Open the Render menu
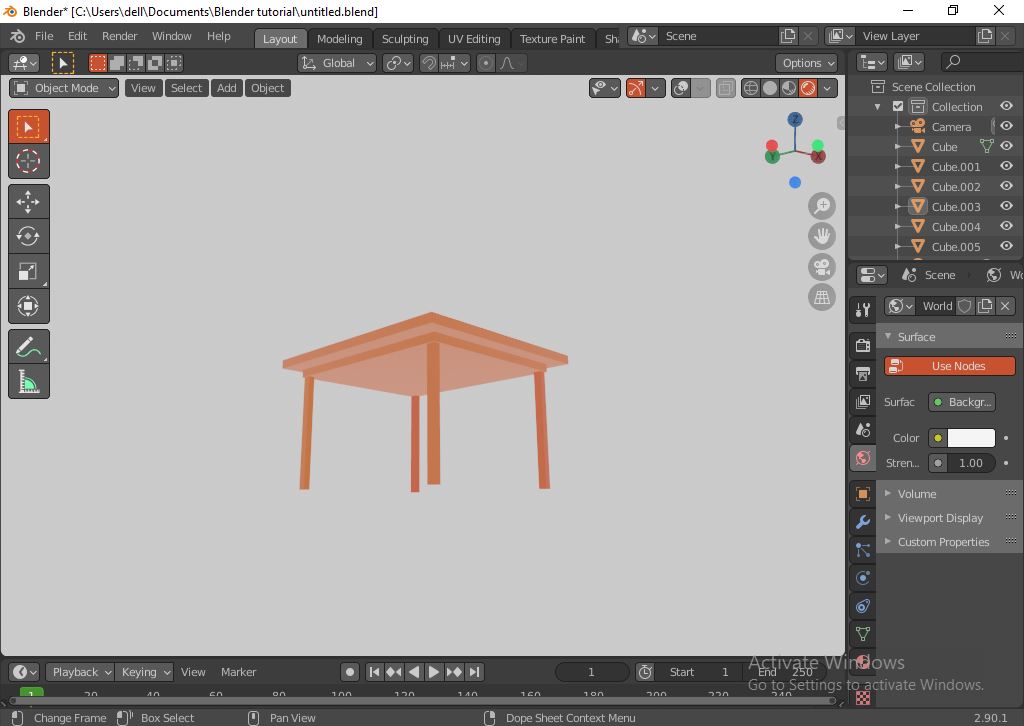 point(119,36)
